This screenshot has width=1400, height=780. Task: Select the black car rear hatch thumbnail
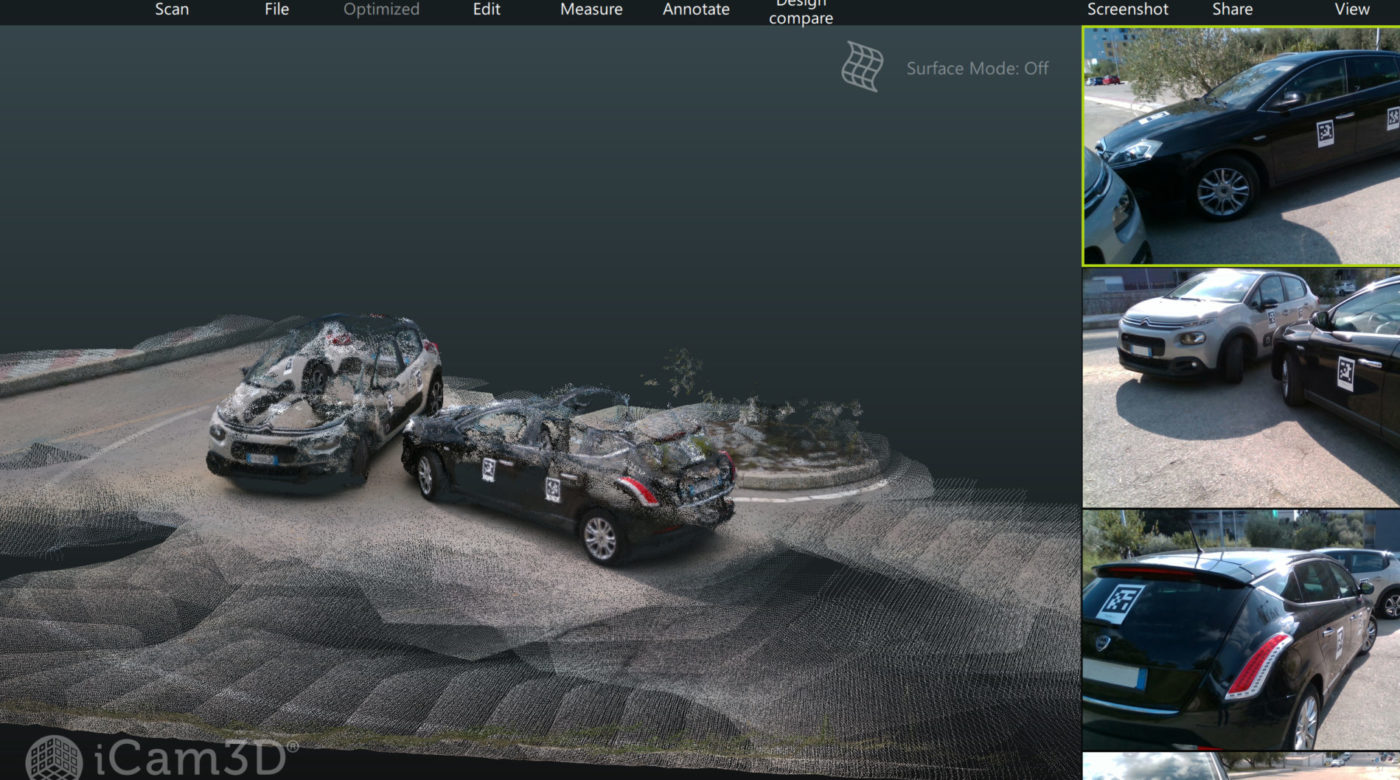1241,630
